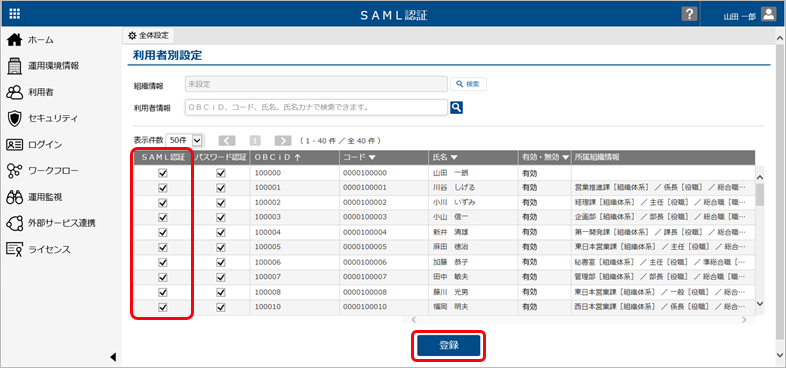Click the code cell 0000100008
Screen dimensions: 786x368
click(365, 292)
